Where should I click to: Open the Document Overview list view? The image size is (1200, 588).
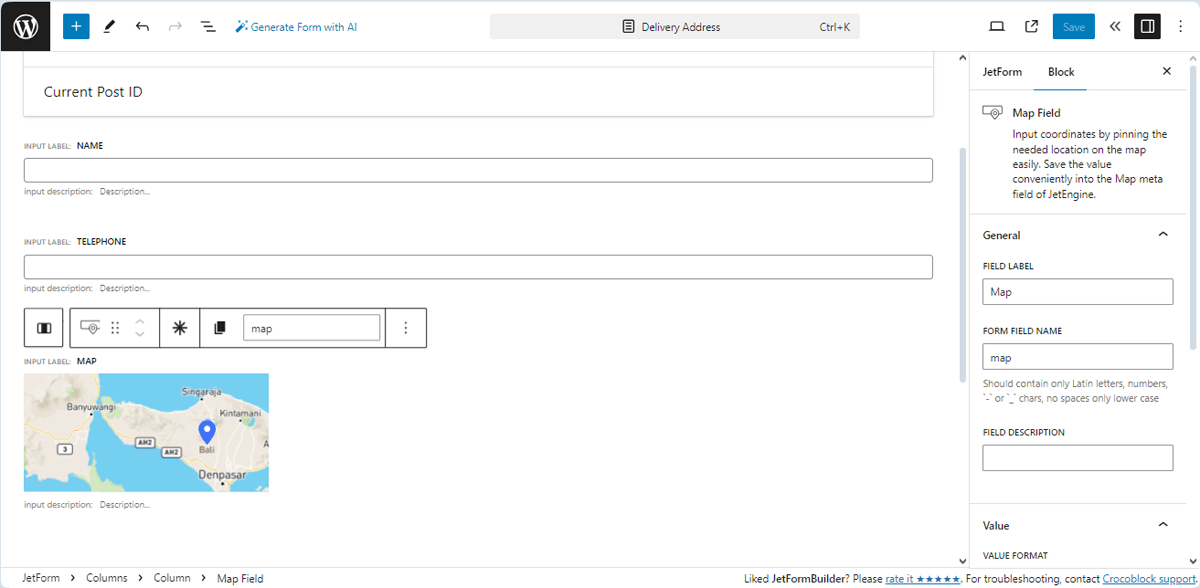pyautogui.click(x=208, y=26)
